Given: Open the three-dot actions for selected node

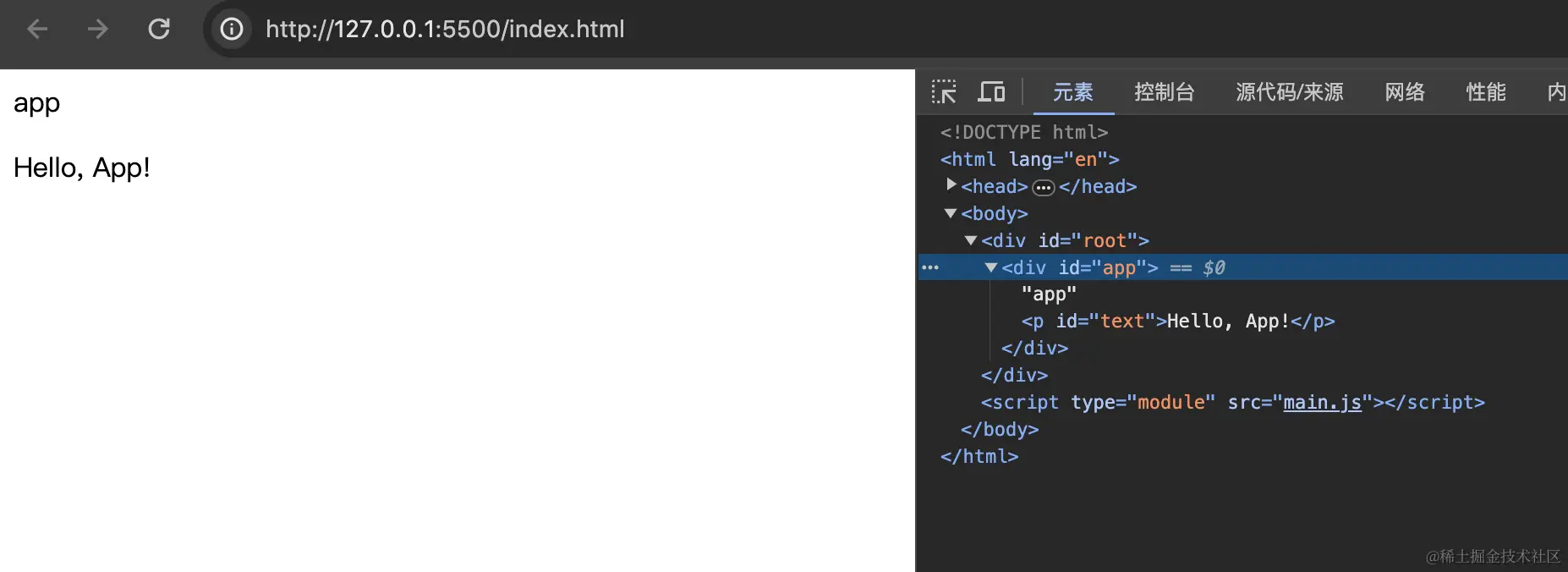Looking at the screenshot, I should pyautogui.click(x=930, y=267).
